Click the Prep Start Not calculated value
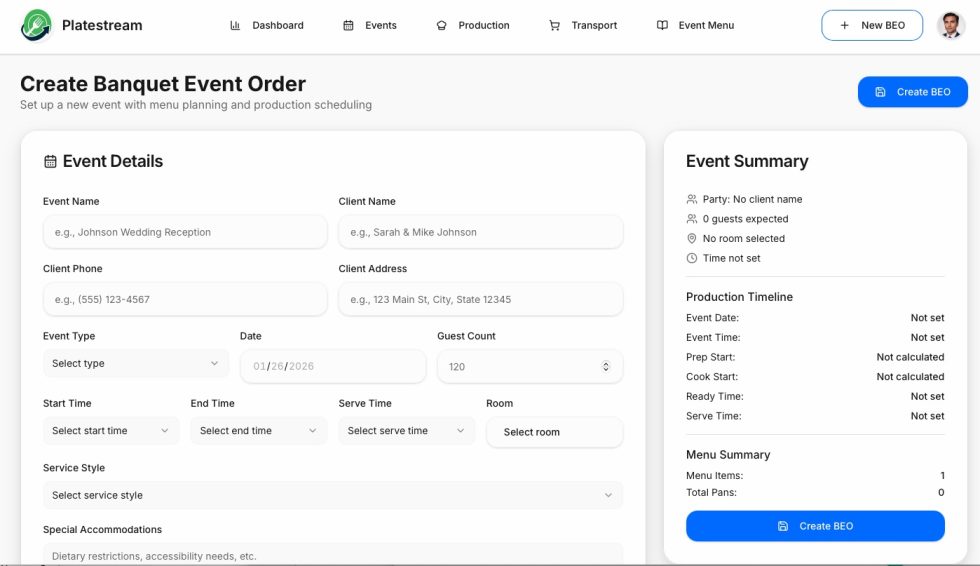980x566 pixels. coord(910,357)
